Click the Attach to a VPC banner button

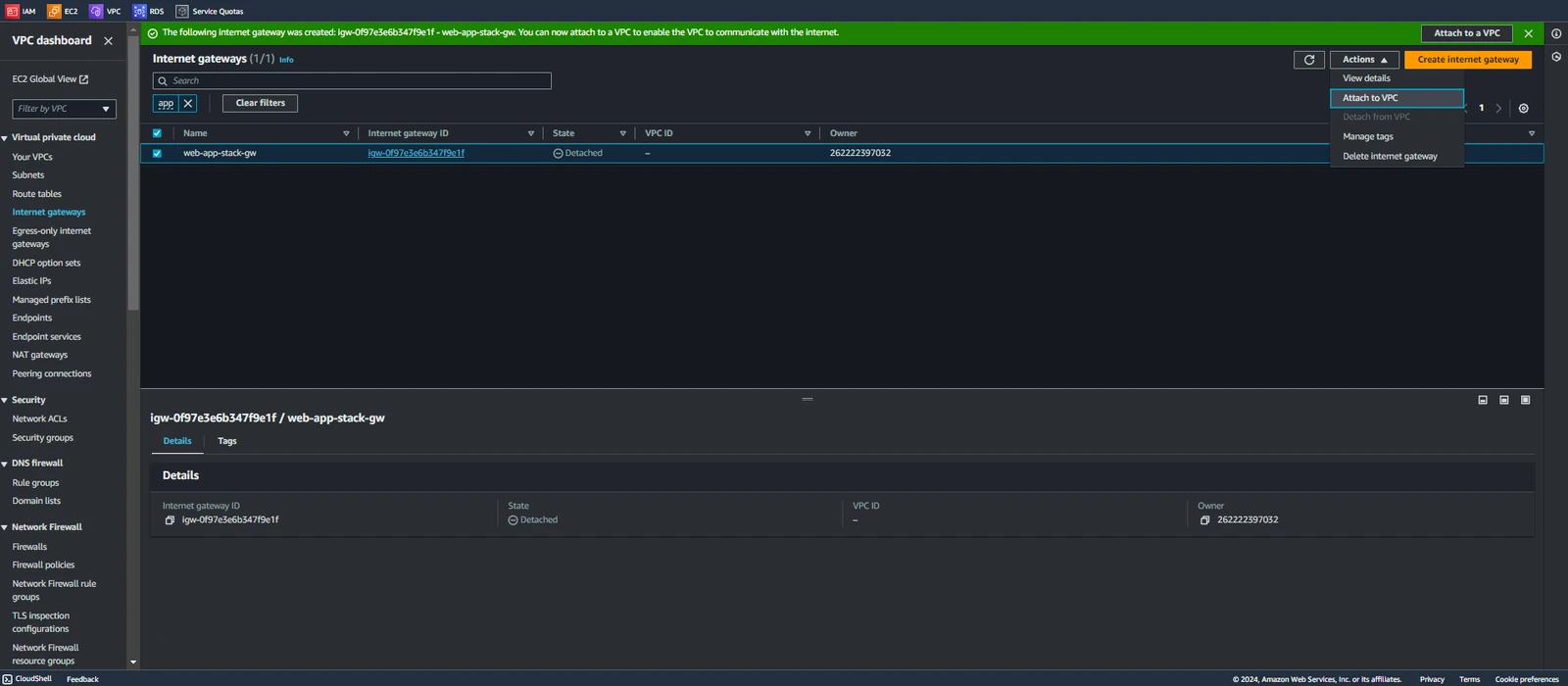tap(1467, 33)
